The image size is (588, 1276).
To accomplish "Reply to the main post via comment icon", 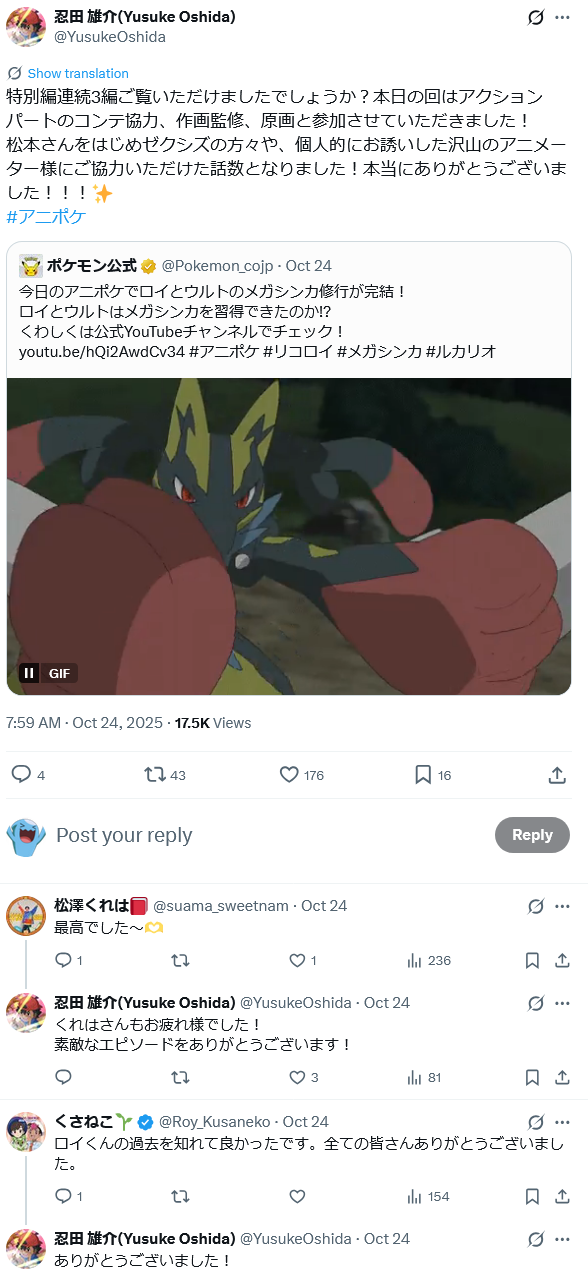I will point(20,774).
